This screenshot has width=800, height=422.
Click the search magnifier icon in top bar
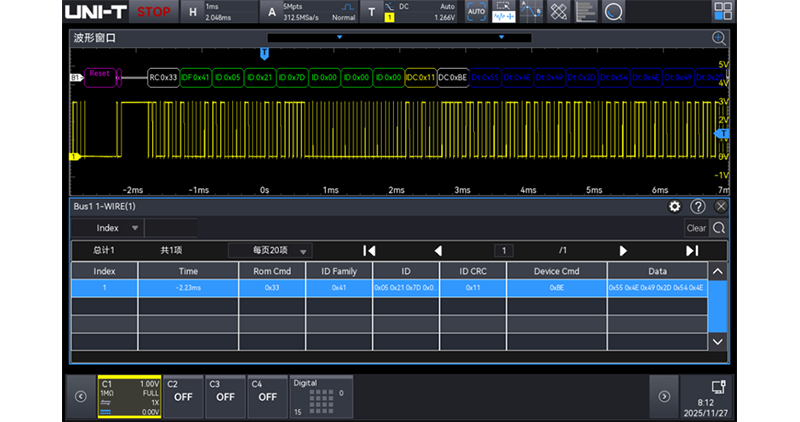[613, 12]
